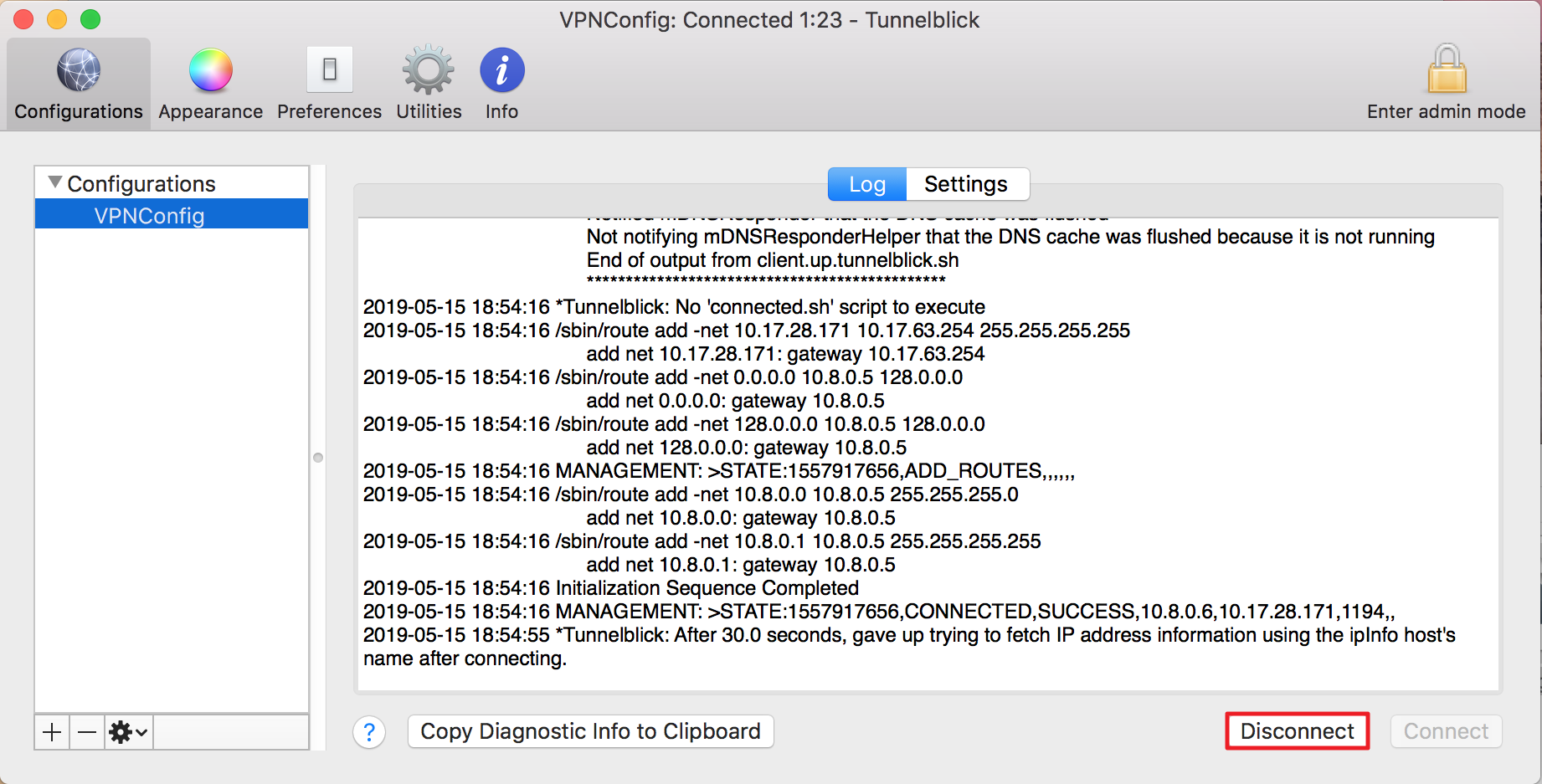1542x784 pixels.
Task: Open the gear action menu
Action: 126,731
